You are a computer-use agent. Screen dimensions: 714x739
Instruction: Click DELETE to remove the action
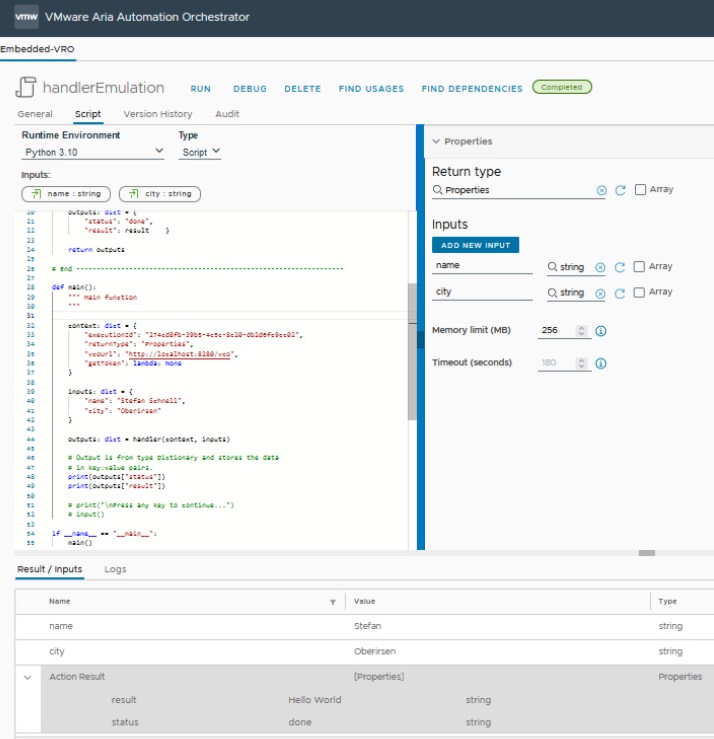303,89
